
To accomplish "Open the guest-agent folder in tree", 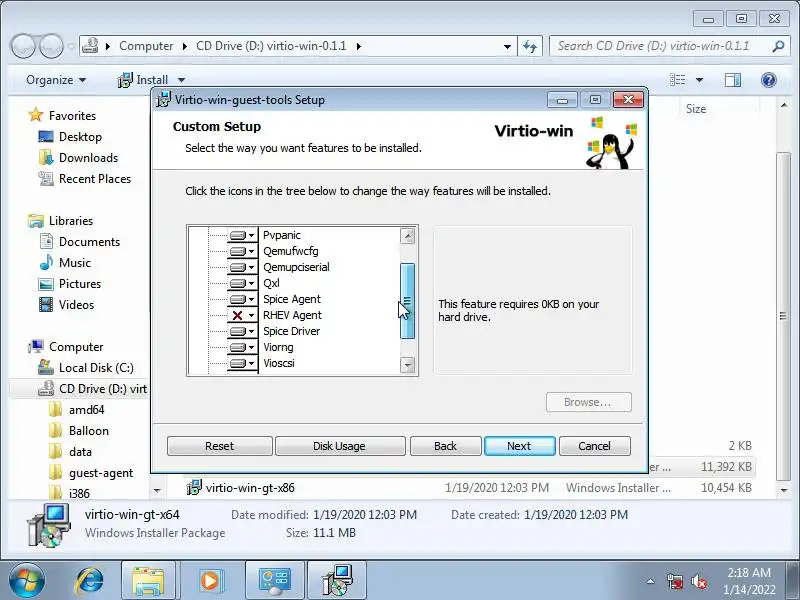I will (x=101, y=473).
